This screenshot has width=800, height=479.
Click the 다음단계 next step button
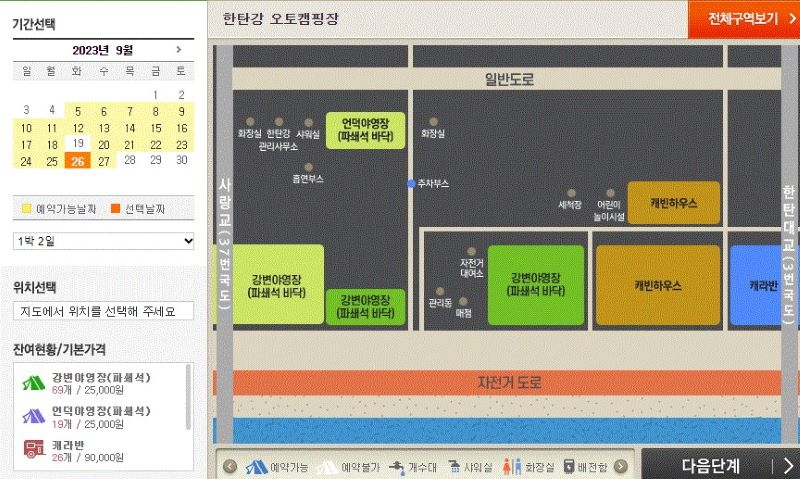720,464
